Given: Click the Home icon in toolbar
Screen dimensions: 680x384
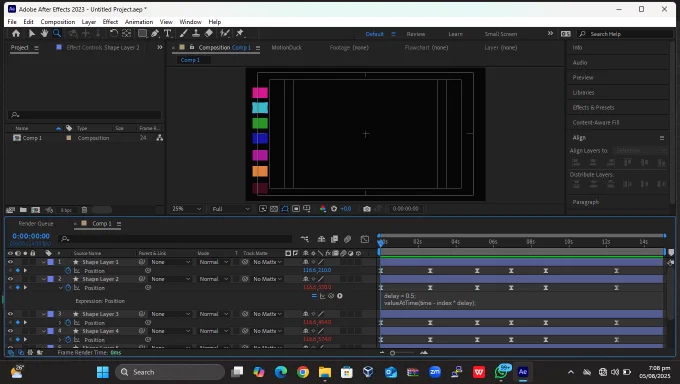Looking at the screenshot, I should [16, 33].
